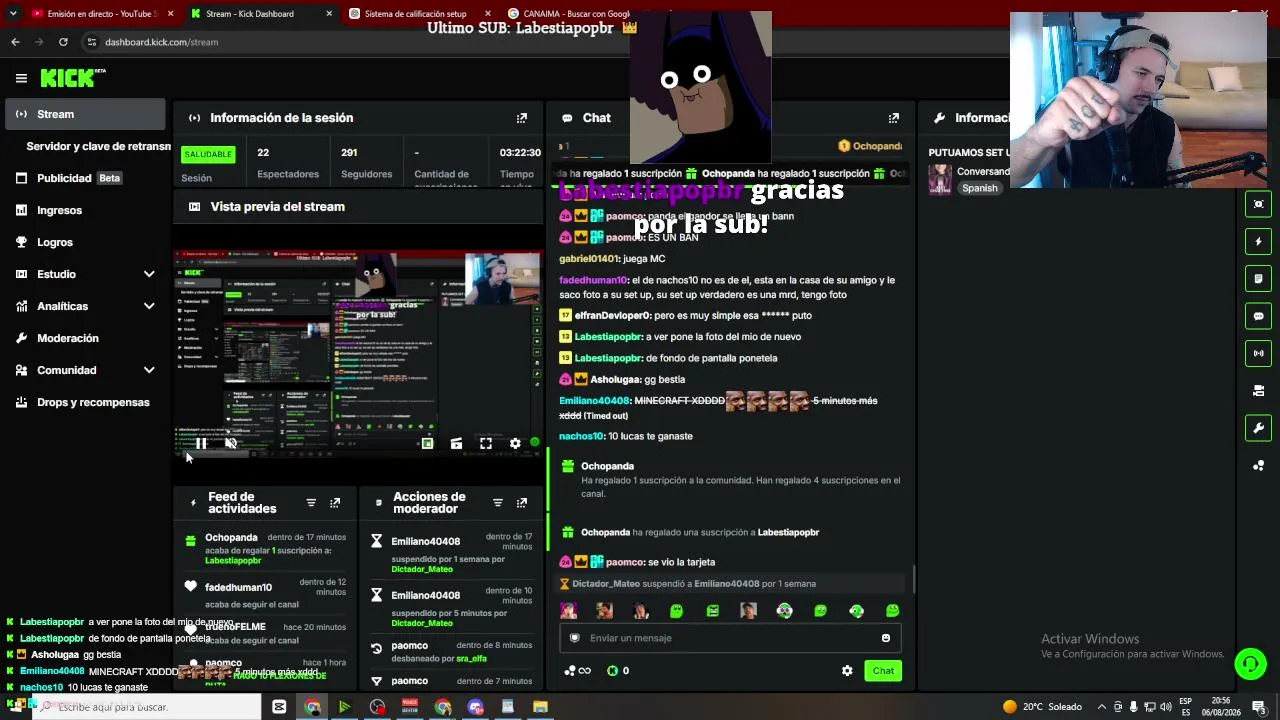This screenshot has width=1280, height=720.
Task: Click the Spanish language tag
Action: pos(980,188)
